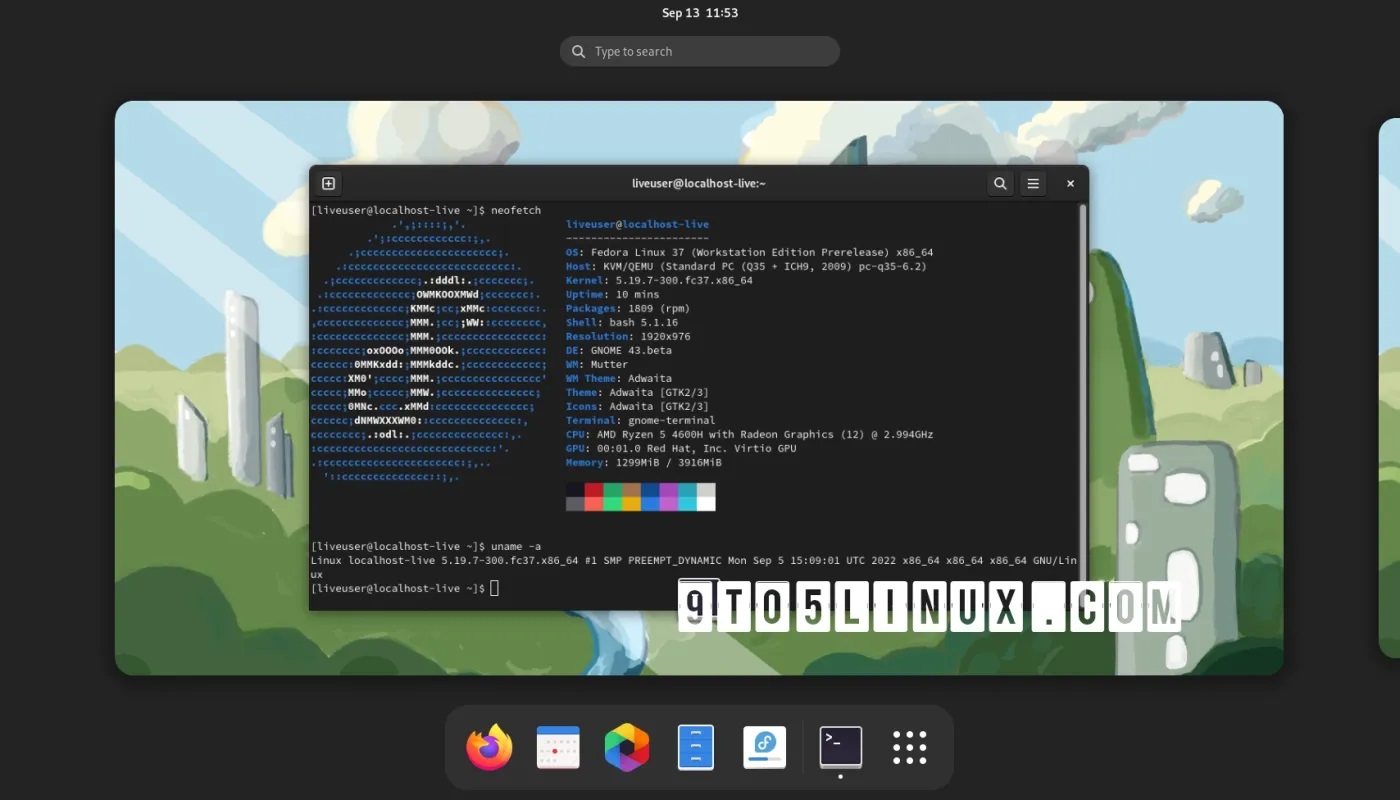This screenshot has height=800, width=1400.
Task: Click the "neofetch" command text
Action: click(x=515, y=210)
